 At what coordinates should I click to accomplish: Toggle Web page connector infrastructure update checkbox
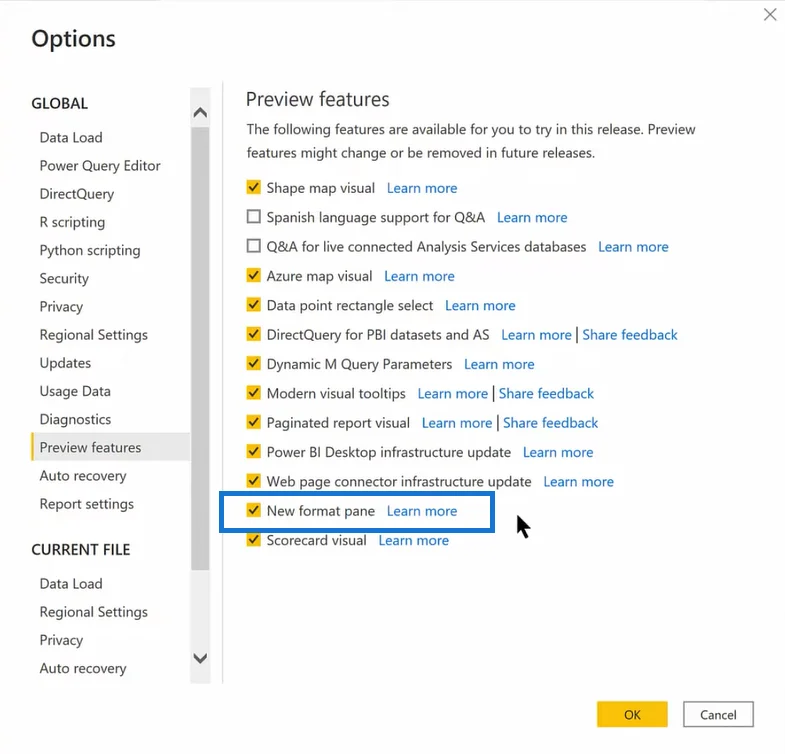(253, 481)
